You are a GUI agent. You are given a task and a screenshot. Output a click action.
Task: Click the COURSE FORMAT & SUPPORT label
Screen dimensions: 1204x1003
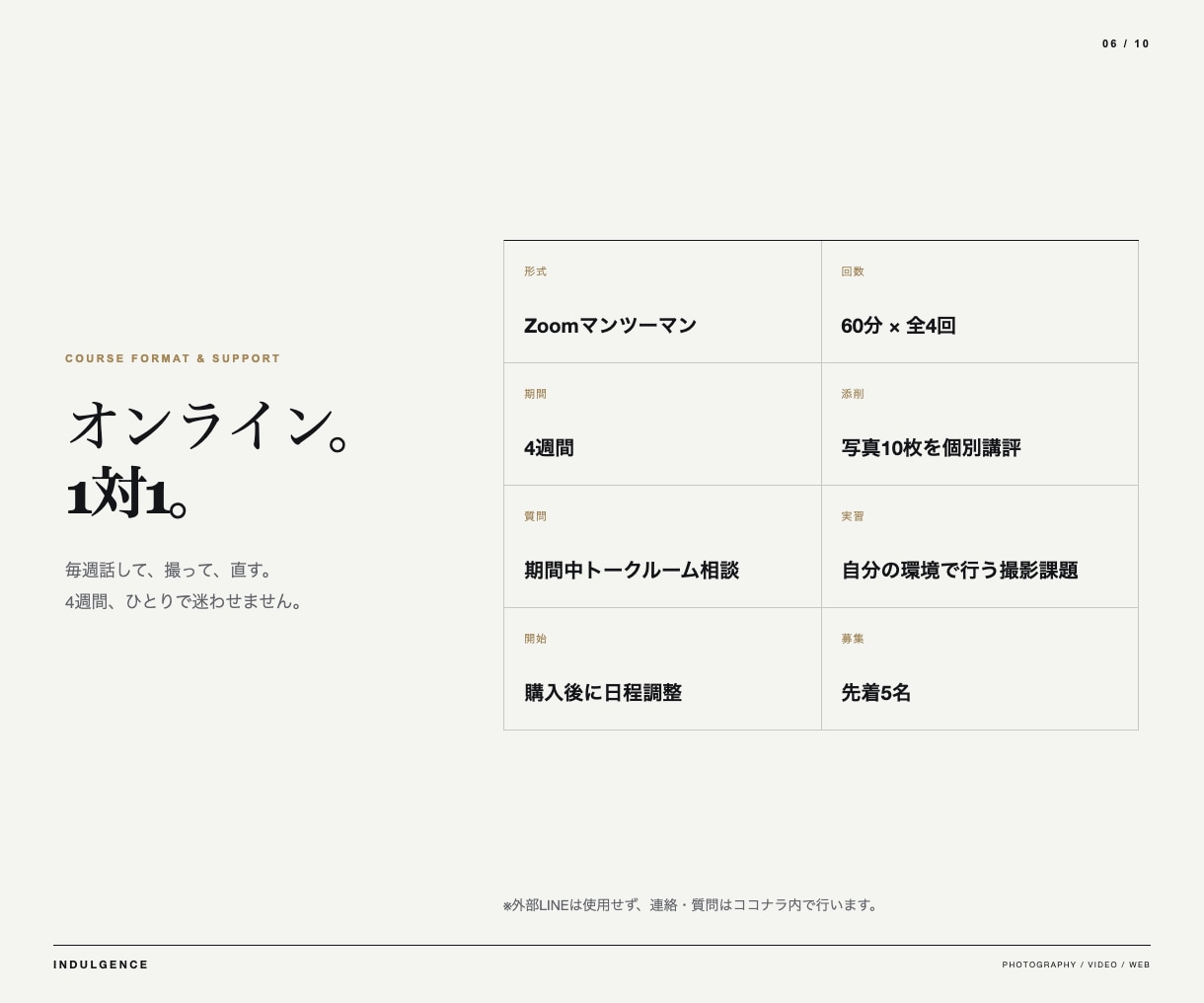pyautogui.click(x=173, y=358)
